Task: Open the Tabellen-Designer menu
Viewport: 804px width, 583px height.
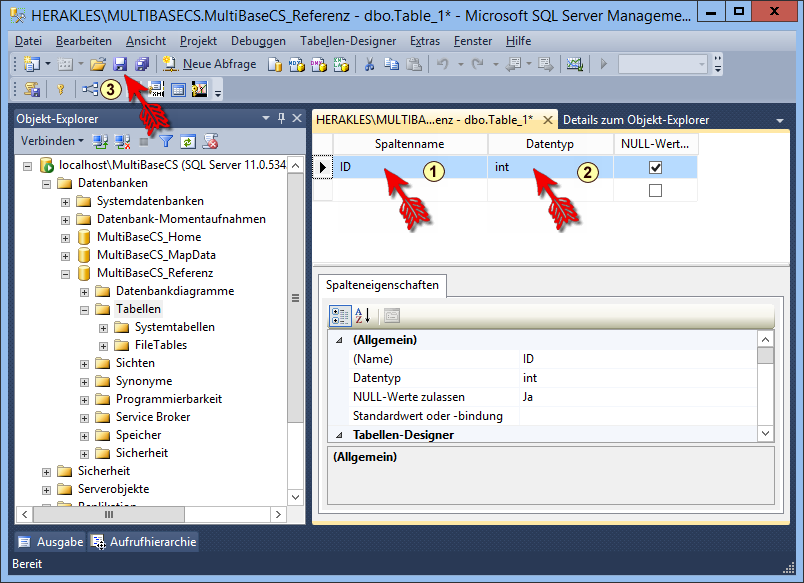Action: tap(348, 41)
